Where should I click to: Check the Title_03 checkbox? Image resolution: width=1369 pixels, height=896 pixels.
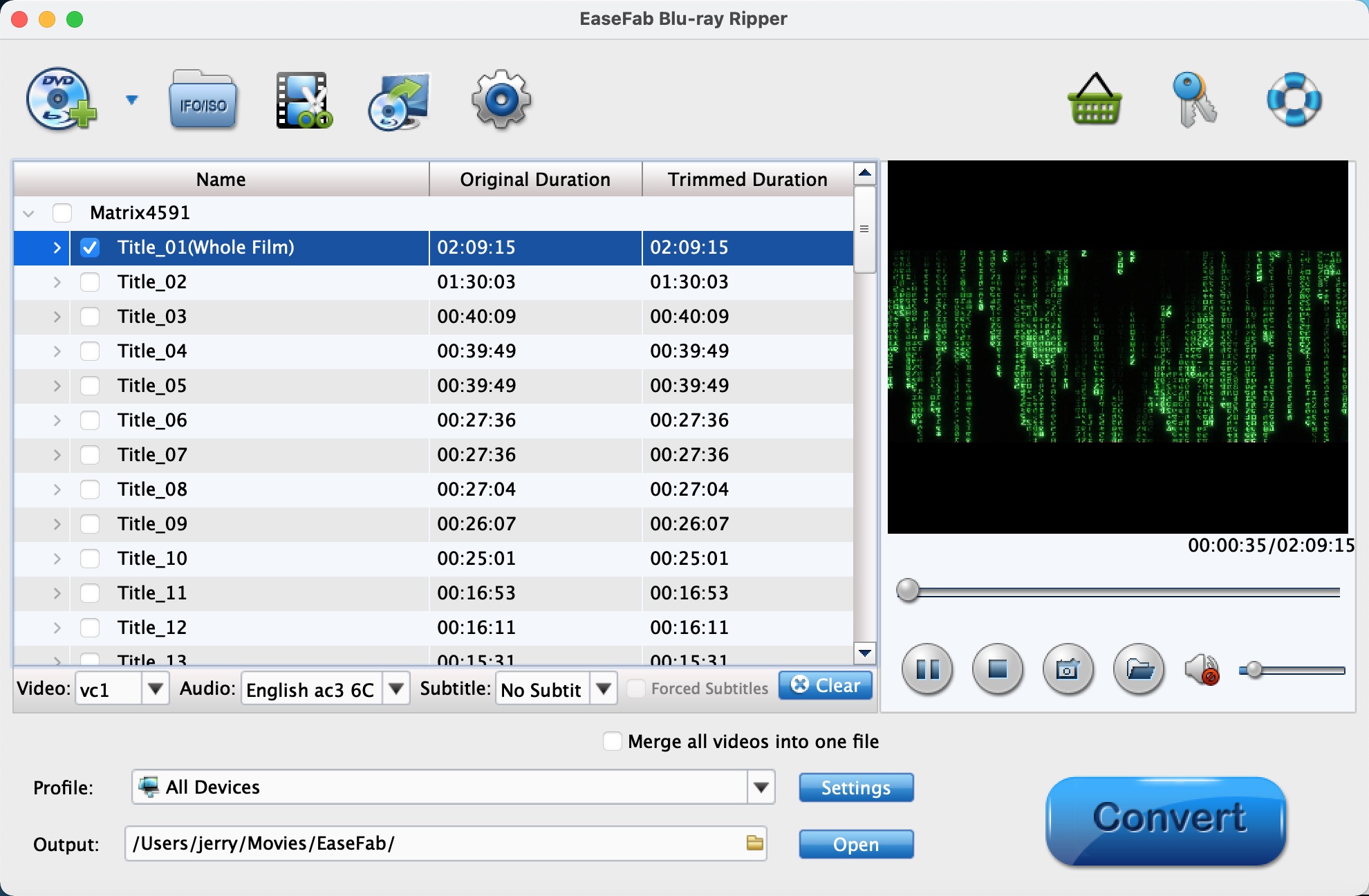pyautogui.click(x=90, y=317)
